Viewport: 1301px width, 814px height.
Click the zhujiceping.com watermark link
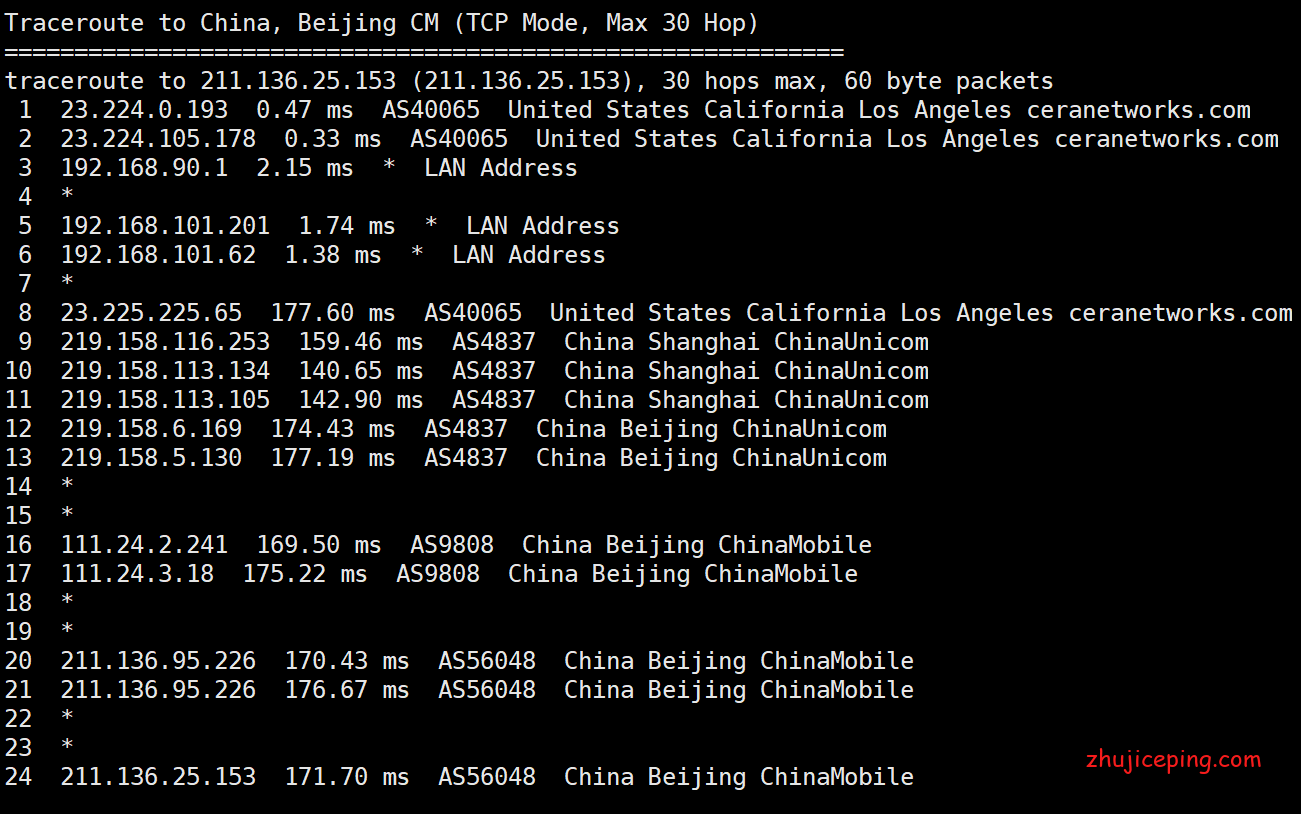1173,759
